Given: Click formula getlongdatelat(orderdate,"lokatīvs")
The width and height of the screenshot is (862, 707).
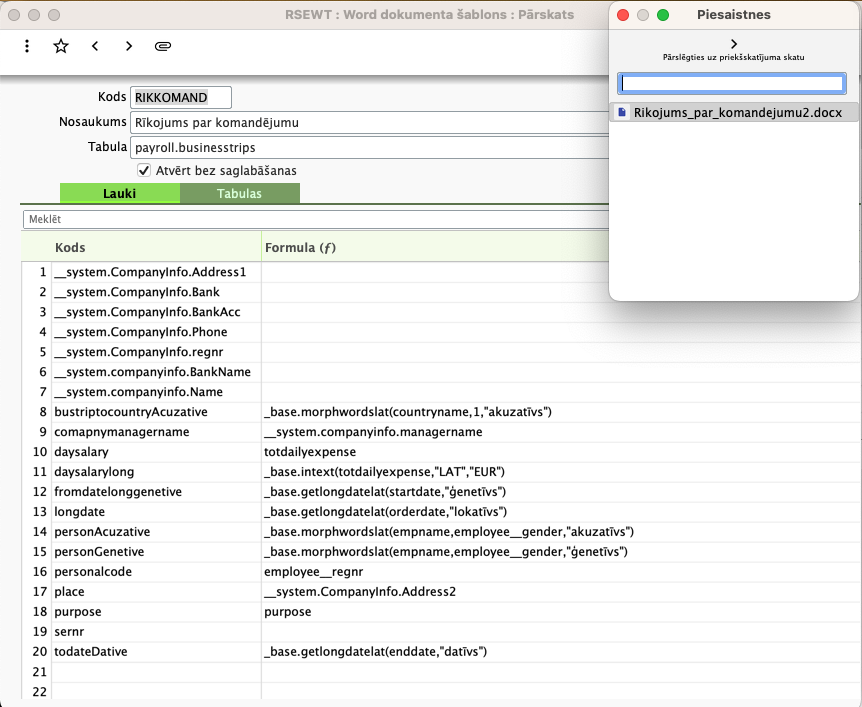Looking at the screenshot, I should tap(385, 511).
